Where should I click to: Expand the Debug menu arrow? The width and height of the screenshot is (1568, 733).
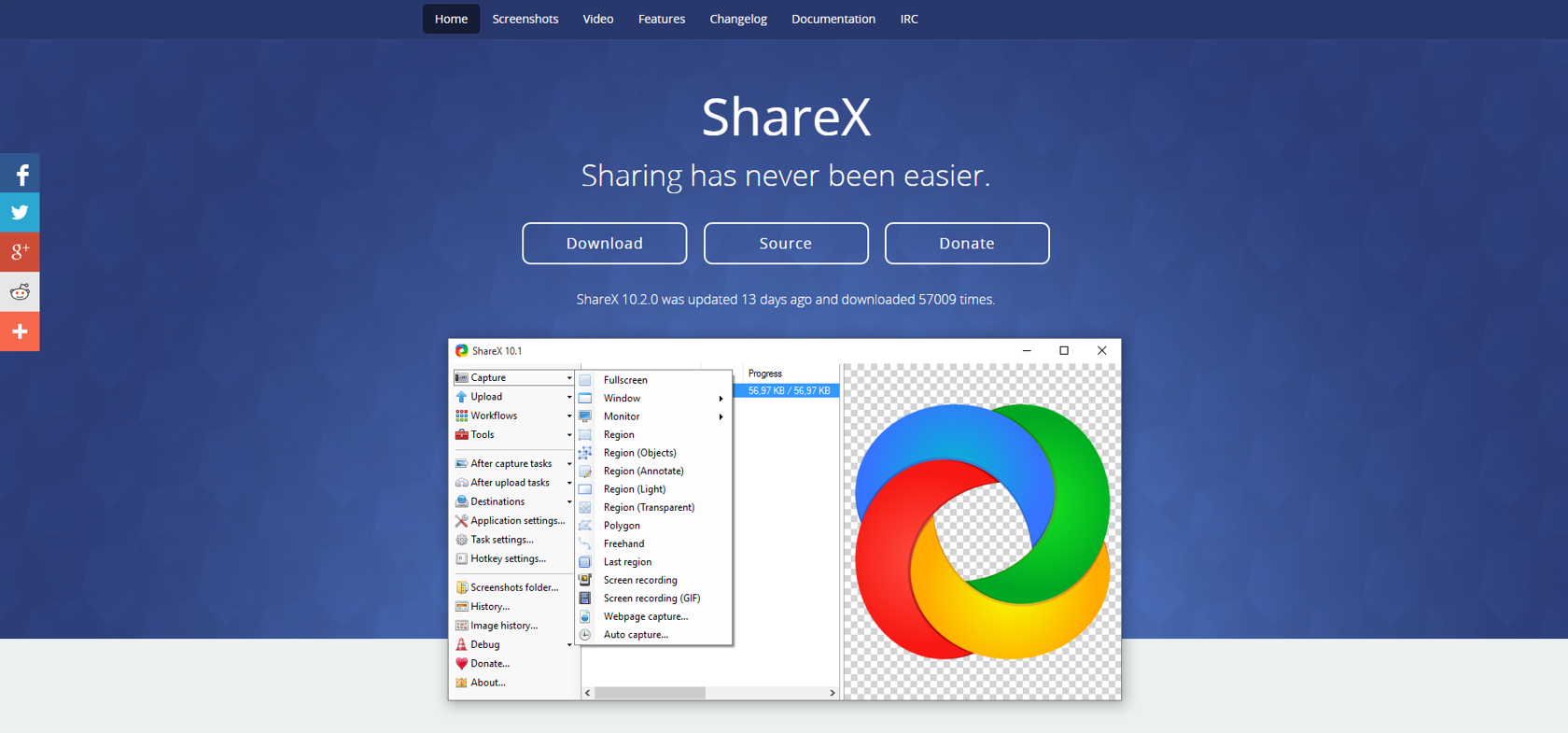click(x=569, y=645)
